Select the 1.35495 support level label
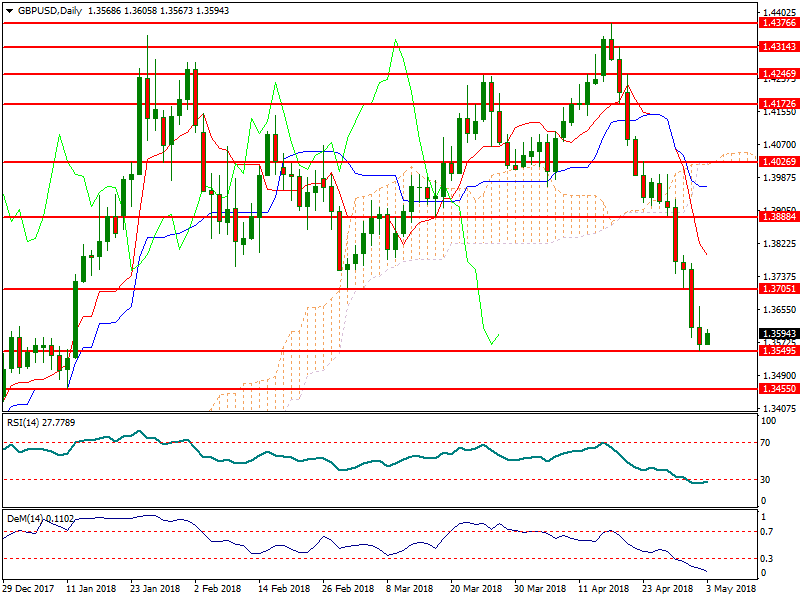Image resolution: width=800 pixels, height=600 pixels. [x=778, y=351]
